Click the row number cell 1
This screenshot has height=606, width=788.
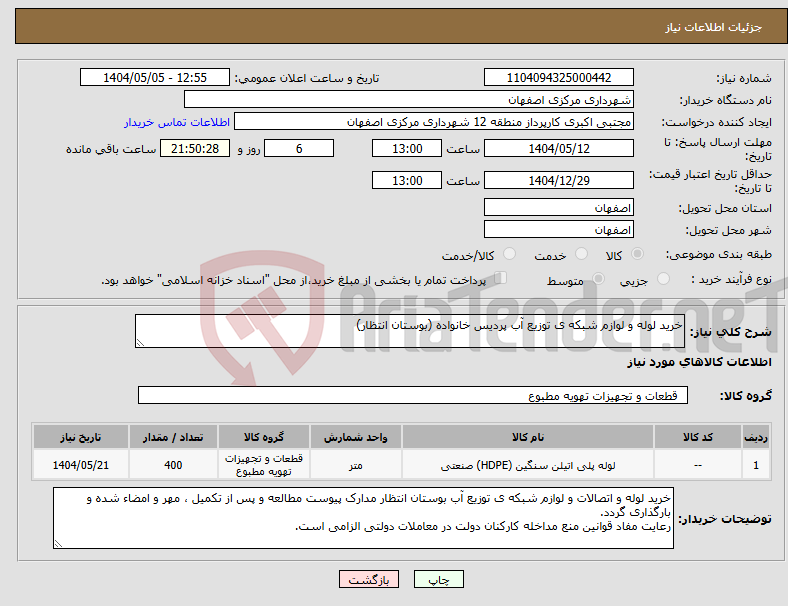click(x=755, y=465)
